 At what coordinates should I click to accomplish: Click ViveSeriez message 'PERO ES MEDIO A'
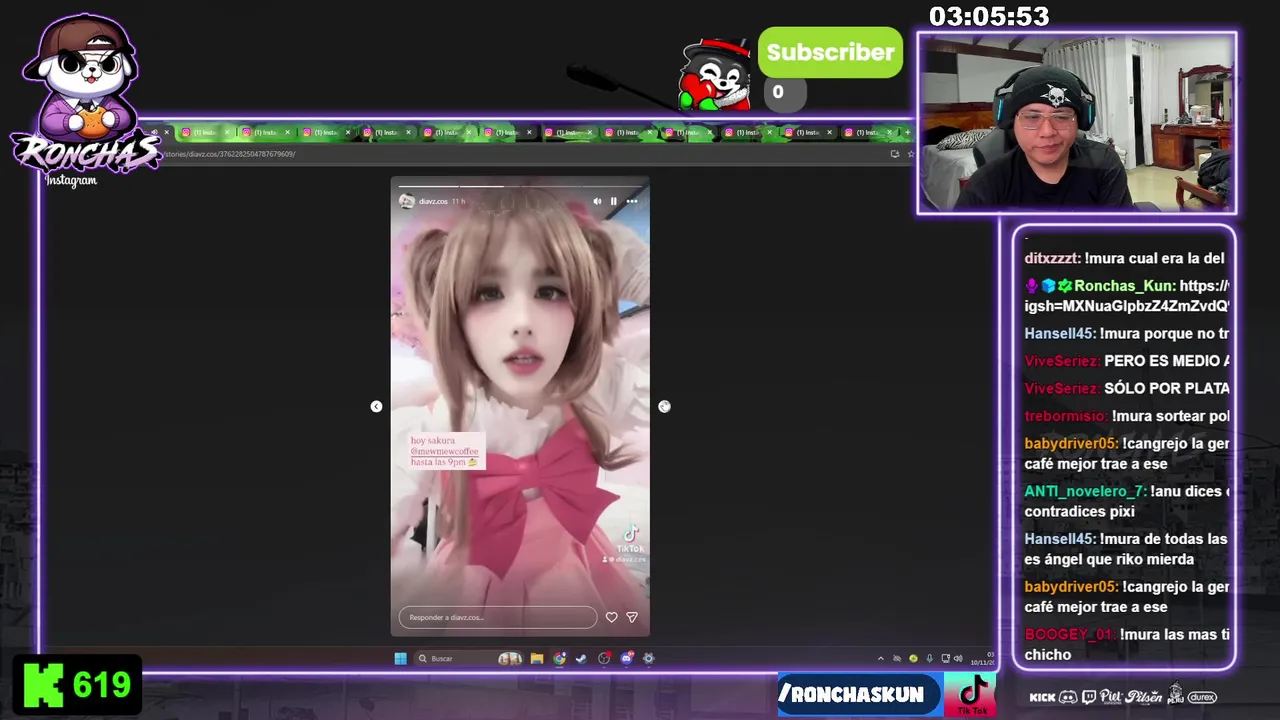(x=1127, y=361)
